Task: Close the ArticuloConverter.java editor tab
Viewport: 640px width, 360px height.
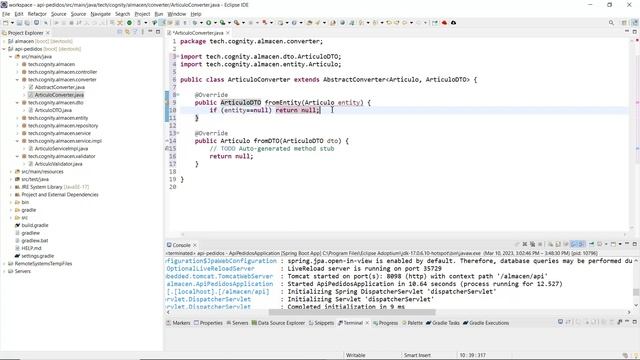Action: pos(228,33)
